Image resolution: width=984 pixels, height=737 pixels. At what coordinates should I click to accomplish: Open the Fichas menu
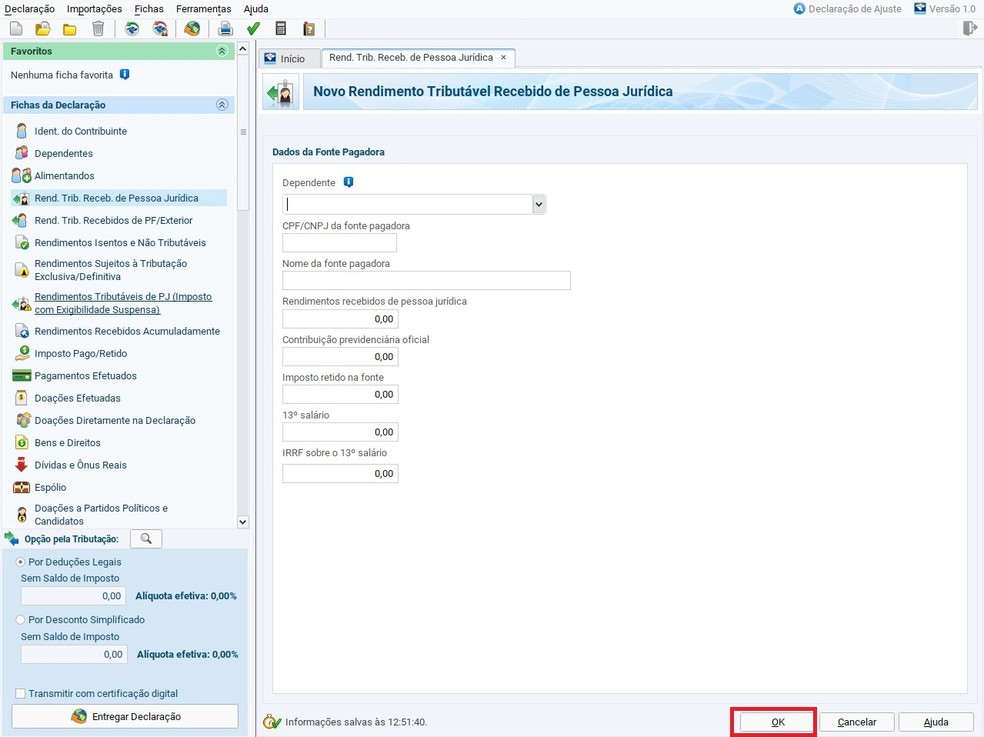tap(149, 9)
